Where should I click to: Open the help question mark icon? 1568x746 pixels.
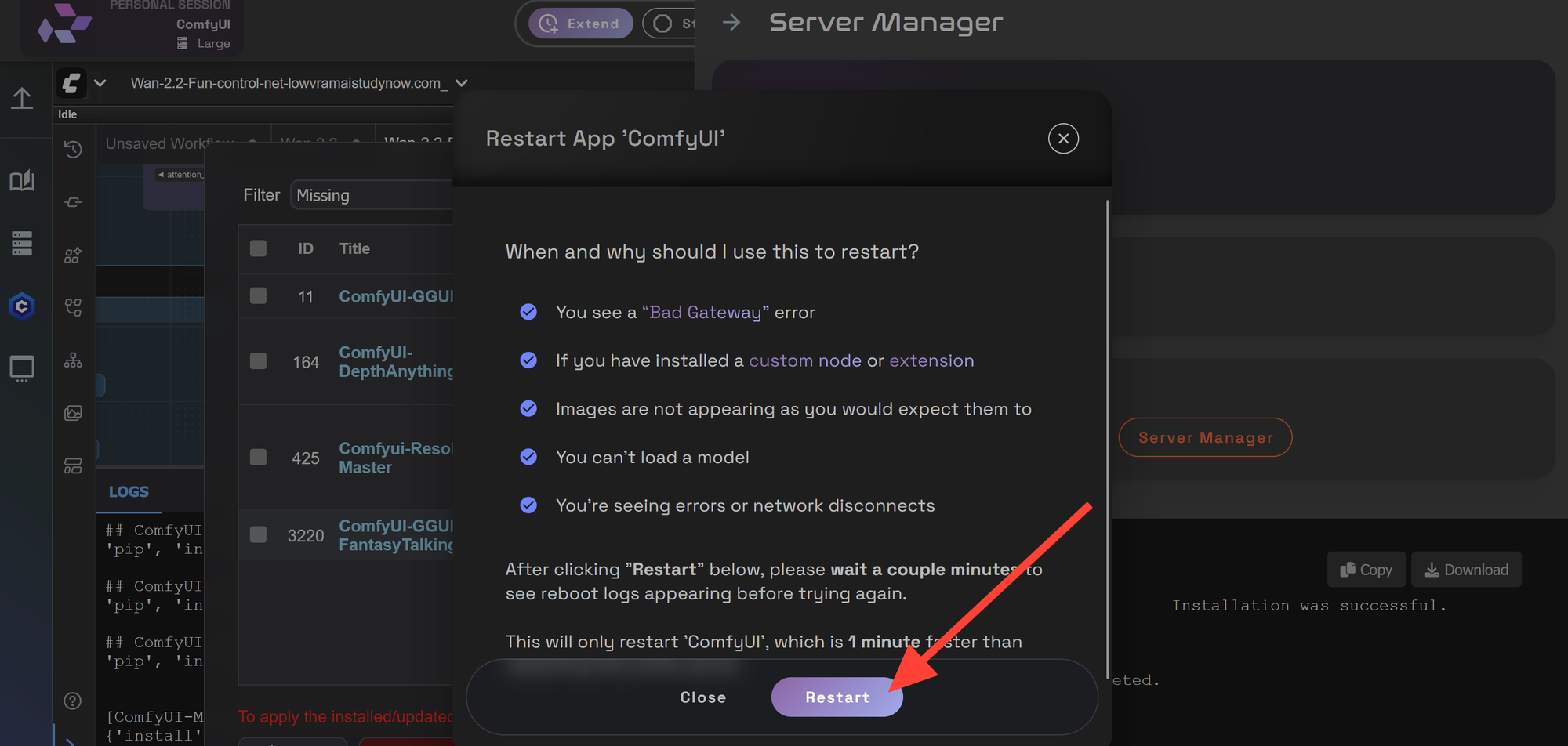(73, 701)
